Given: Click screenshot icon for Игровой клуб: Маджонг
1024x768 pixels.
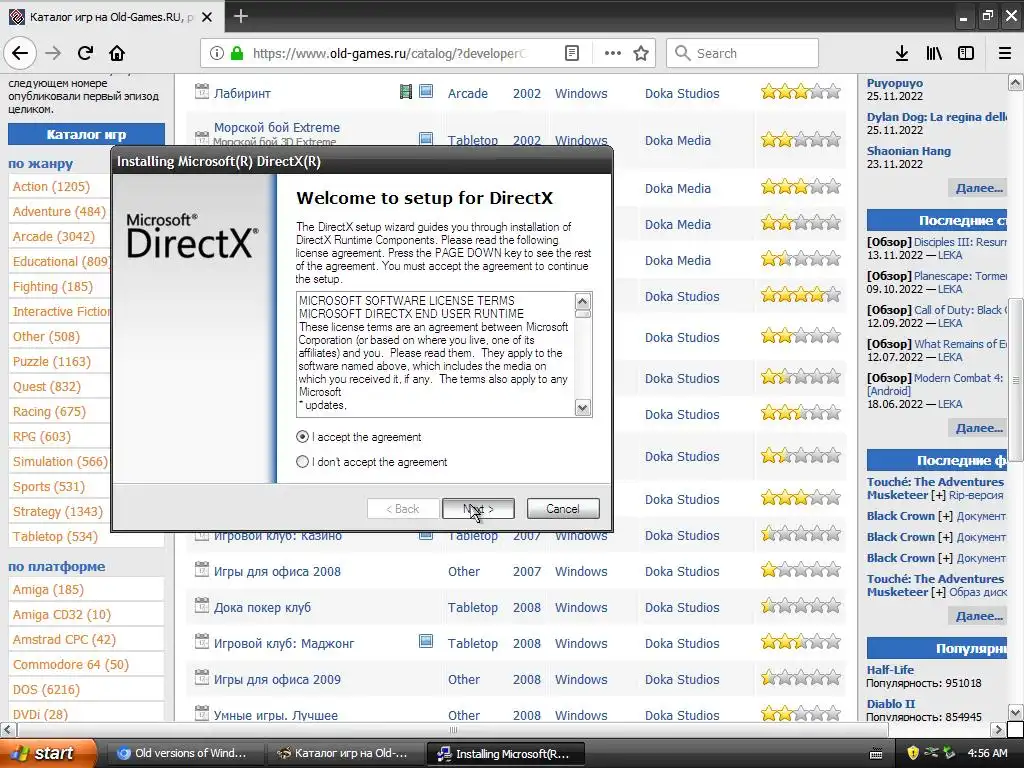Looking at the screenshot, I should (x=426, y=641).
